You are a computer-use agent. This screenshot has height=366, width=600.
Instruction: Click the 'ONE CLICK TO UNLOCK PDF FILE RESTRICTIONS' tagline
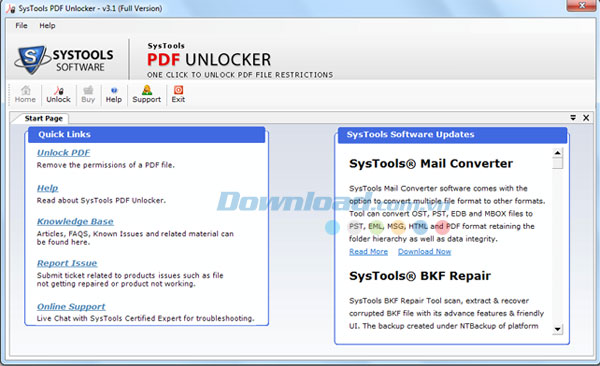(240, 75)
